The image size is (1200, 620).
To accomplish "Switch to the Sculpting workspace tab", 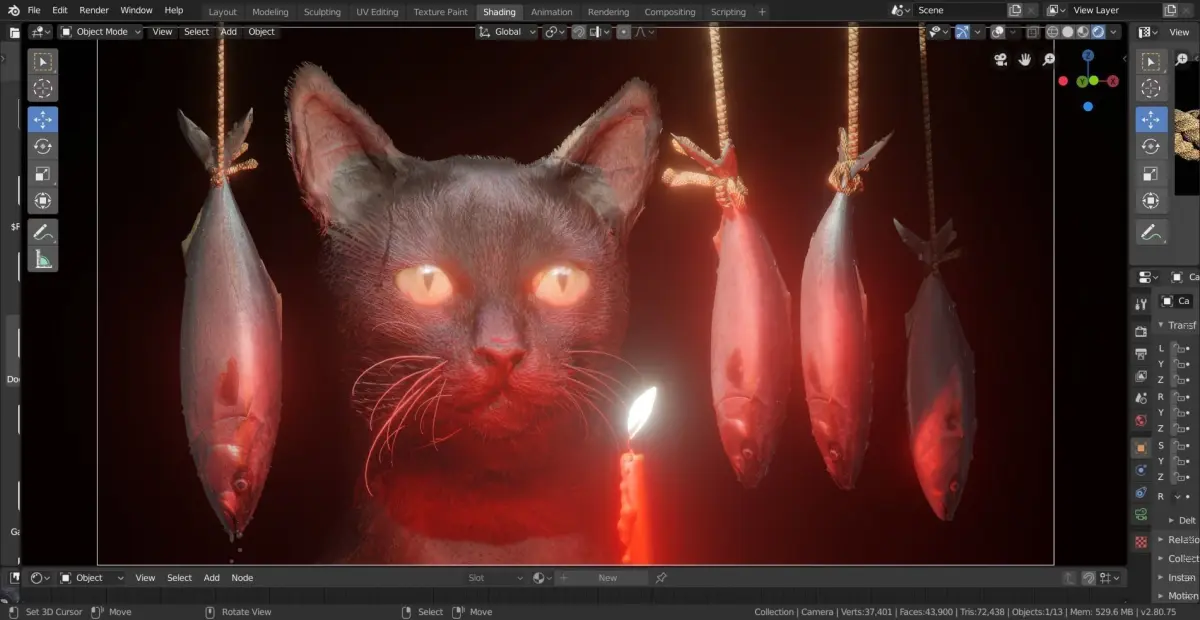I will pos(322,12).
